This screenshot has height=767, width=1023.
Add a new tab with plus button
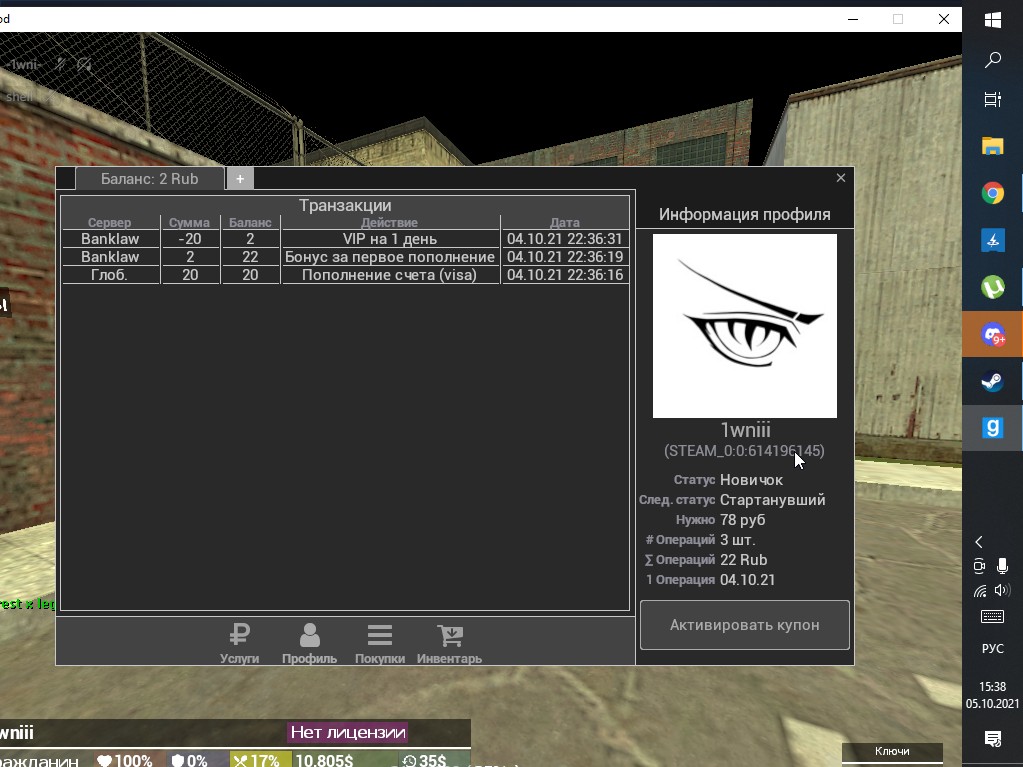(240, 179)
